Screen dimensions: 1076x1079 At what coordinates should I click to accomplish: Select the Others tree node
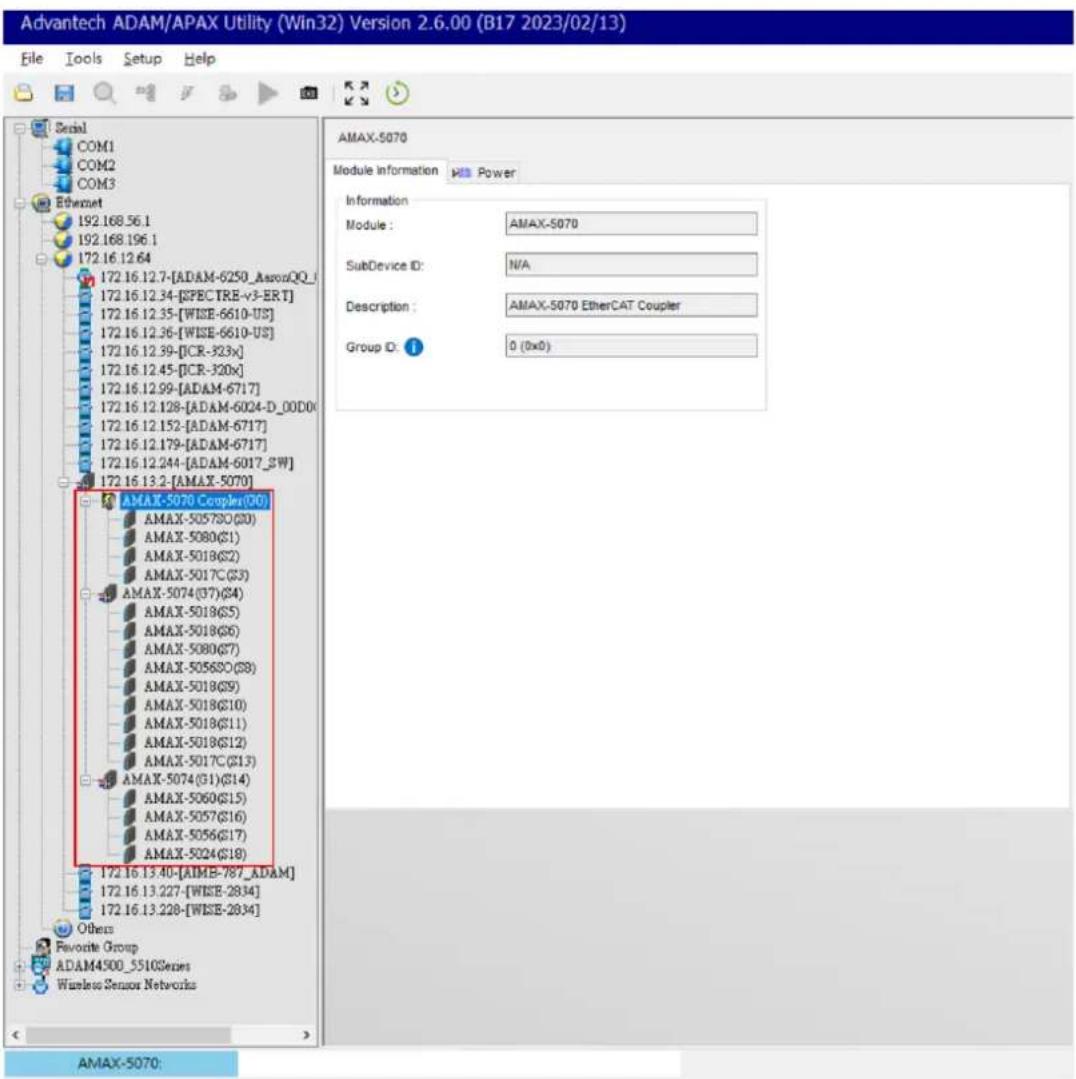(95, 928)
